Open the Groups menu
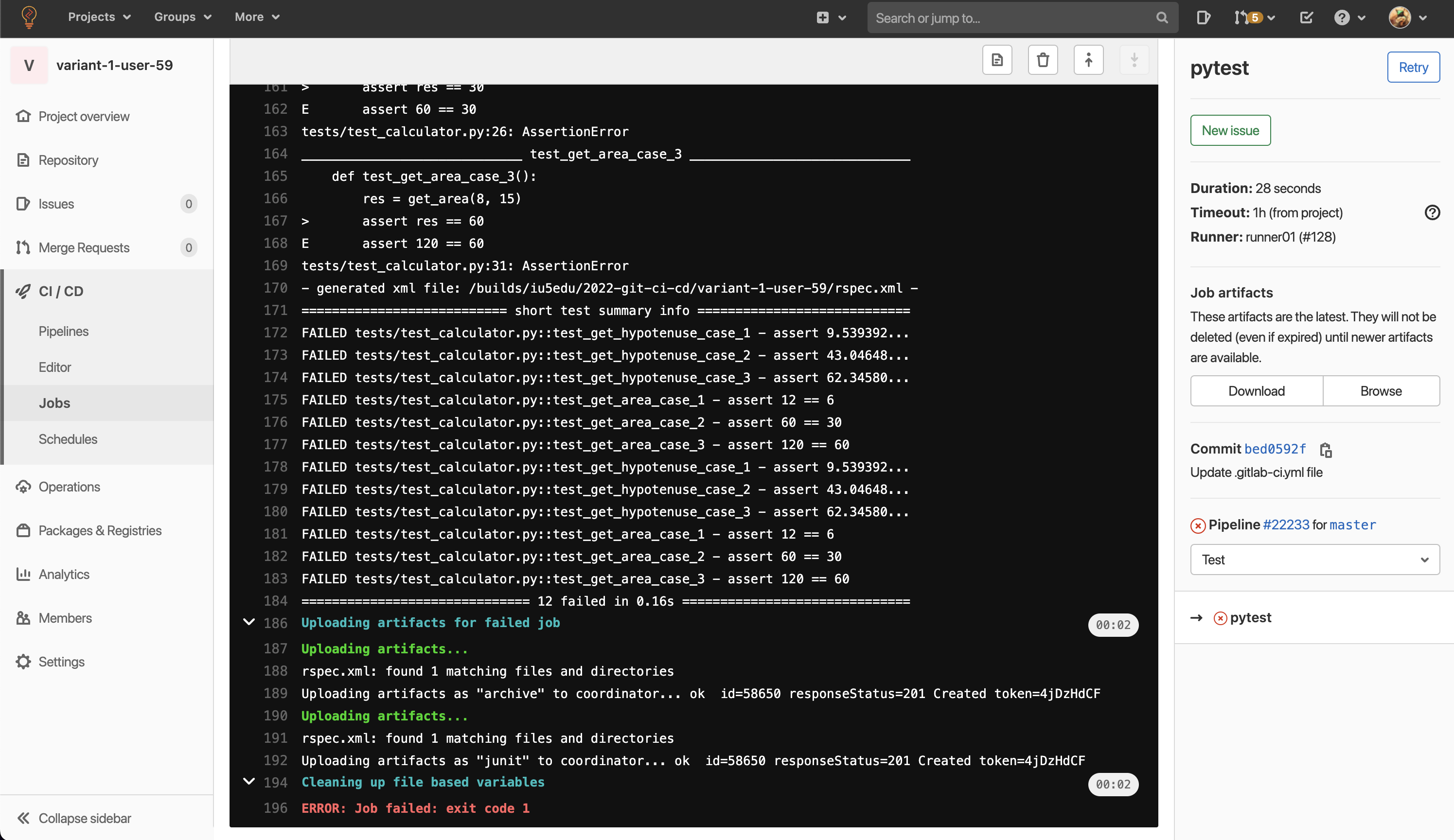The image size is (1454, 840). 182,17
